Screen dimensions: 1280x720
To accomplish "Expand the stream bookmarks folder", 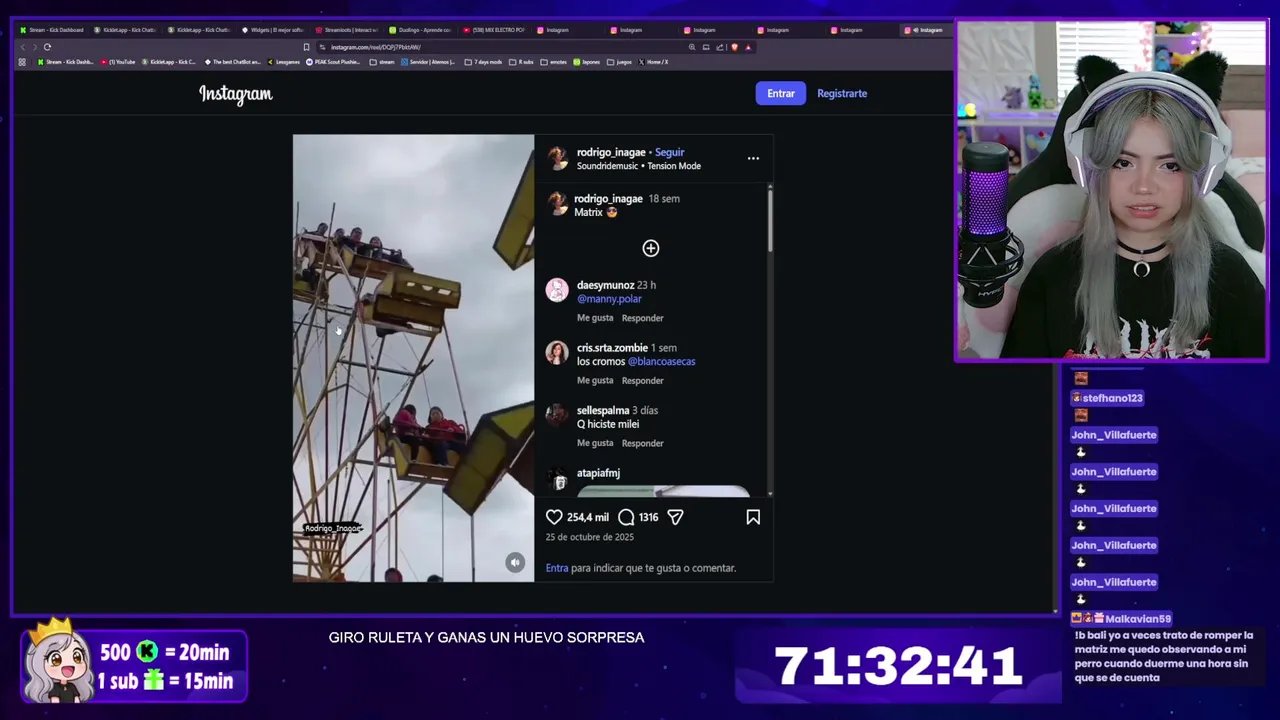I will (x=381, y=62).
